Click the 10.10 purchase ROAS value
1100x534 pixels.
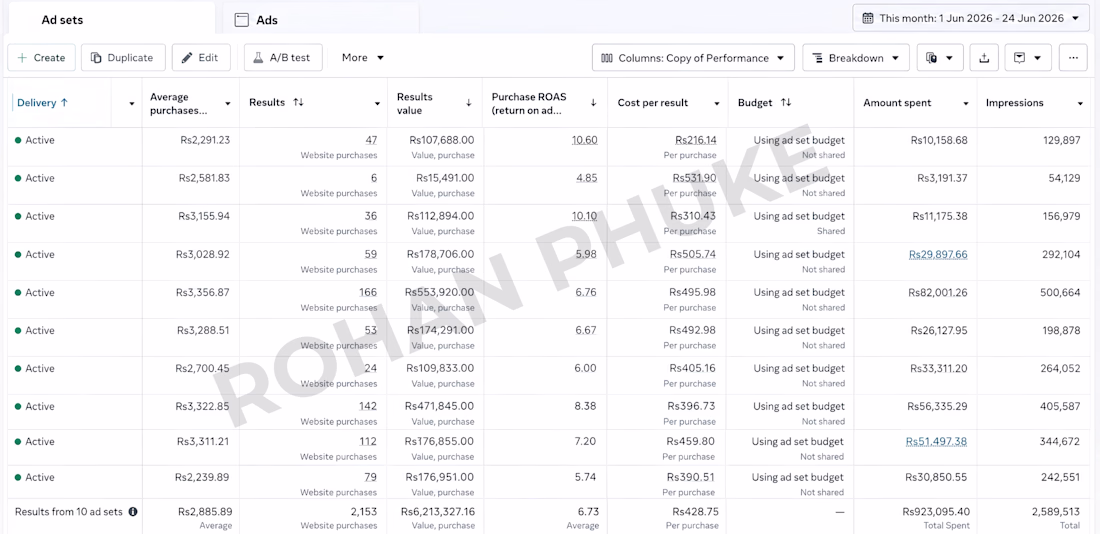(x=584, y=216)
